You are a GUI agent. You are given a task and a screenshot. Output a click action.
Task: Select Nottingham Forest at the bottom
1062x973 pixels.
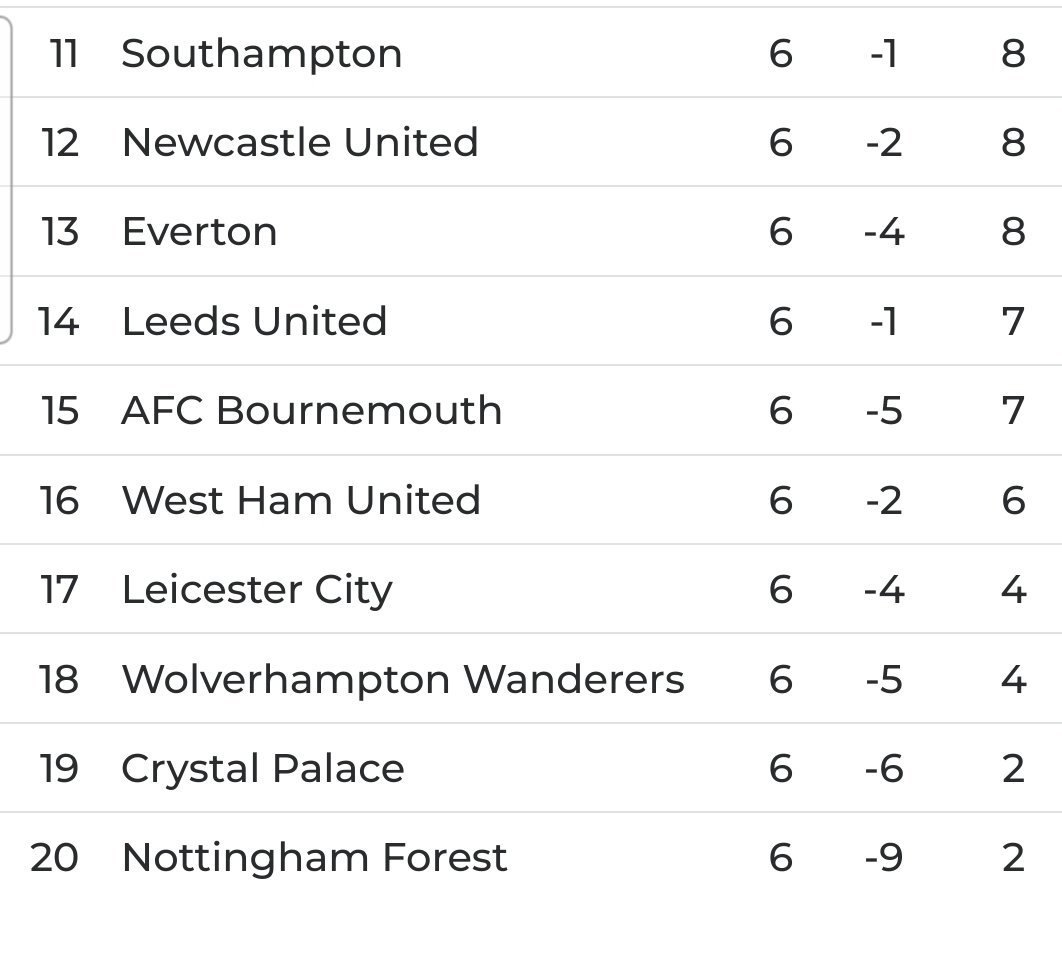tap(314, 858)
